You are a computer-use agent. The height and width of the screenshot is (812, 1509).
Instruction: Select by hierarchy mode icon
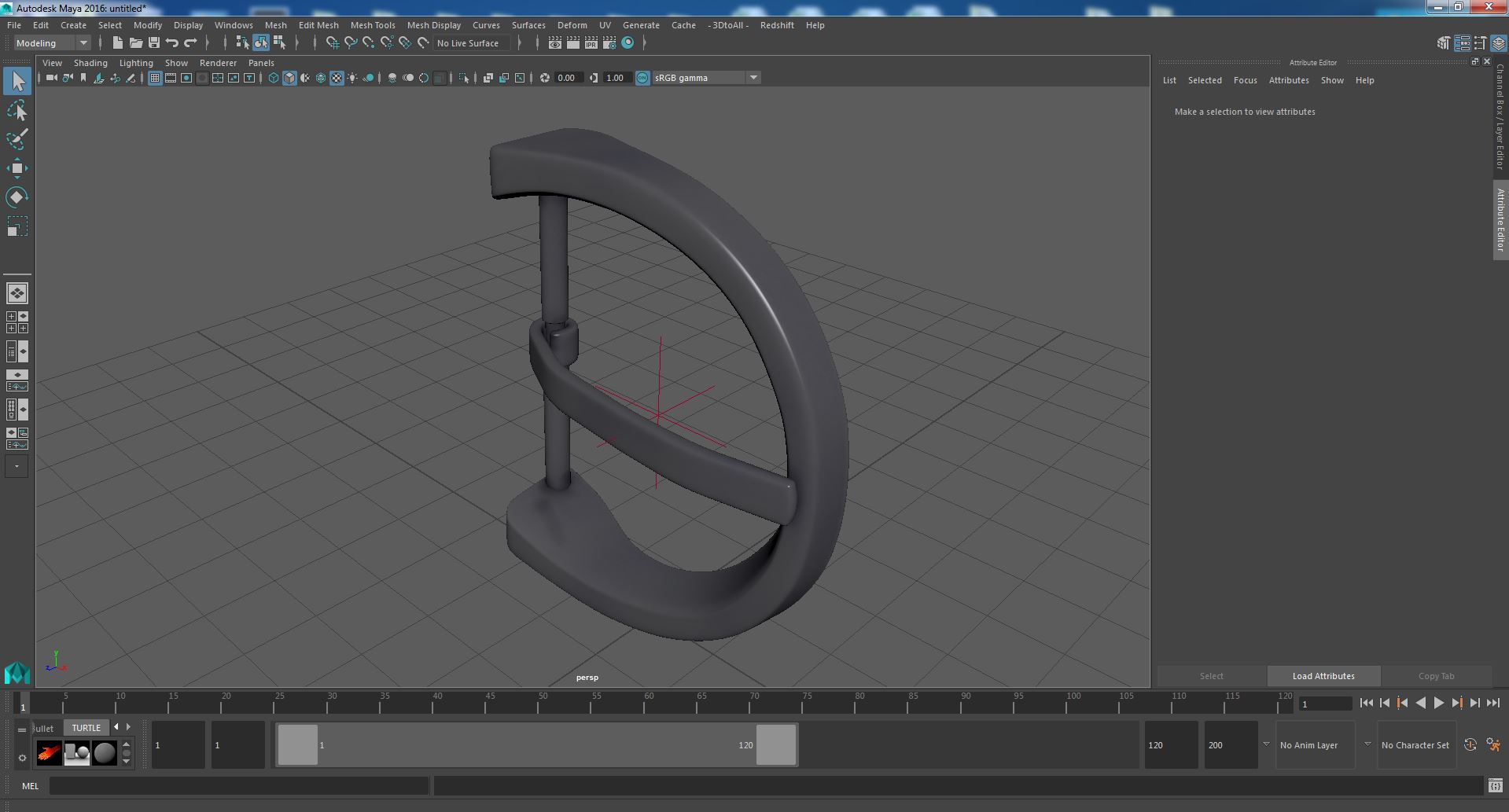coord(242,43)
